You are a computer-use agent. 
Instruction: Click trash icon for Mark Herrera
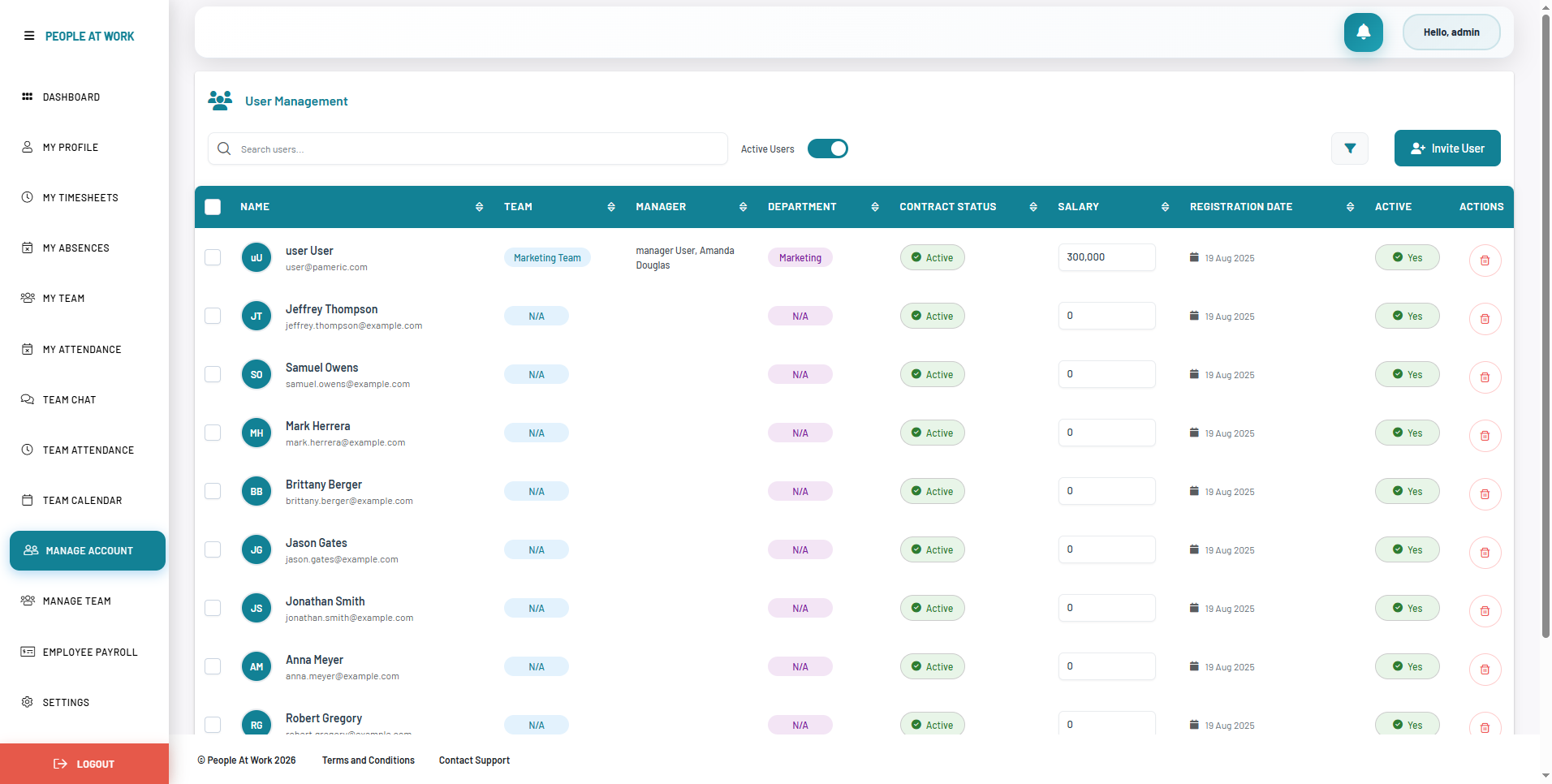coord(1484,436)
